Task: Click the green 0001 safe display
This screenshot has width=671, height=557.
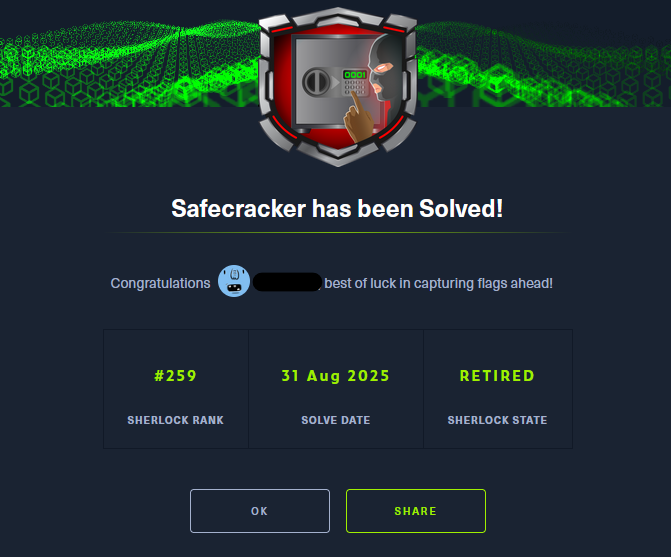Action: pos(355,74)
